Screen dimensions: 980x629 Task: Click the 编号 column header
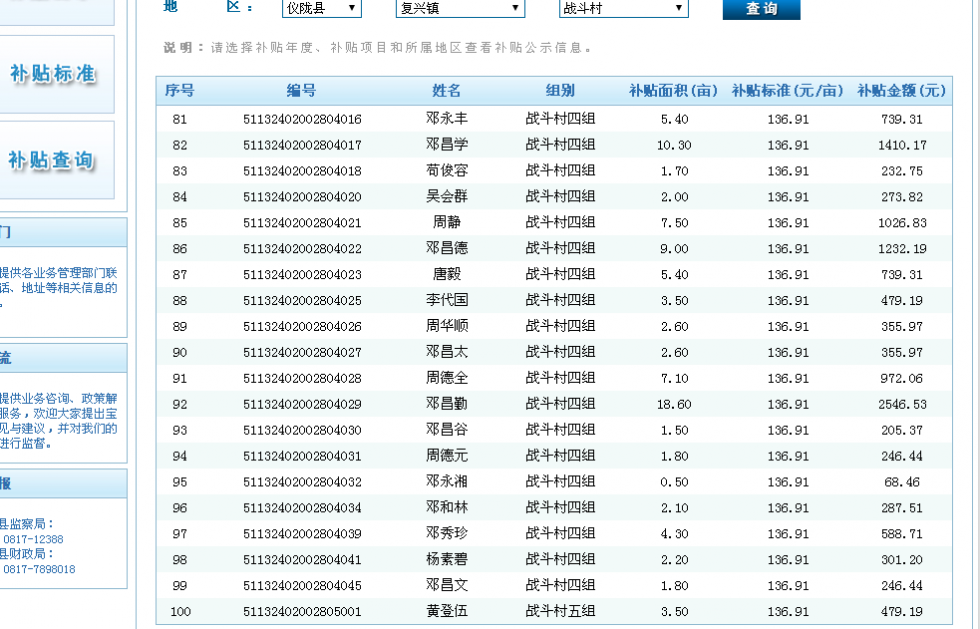tap(301, 91)
